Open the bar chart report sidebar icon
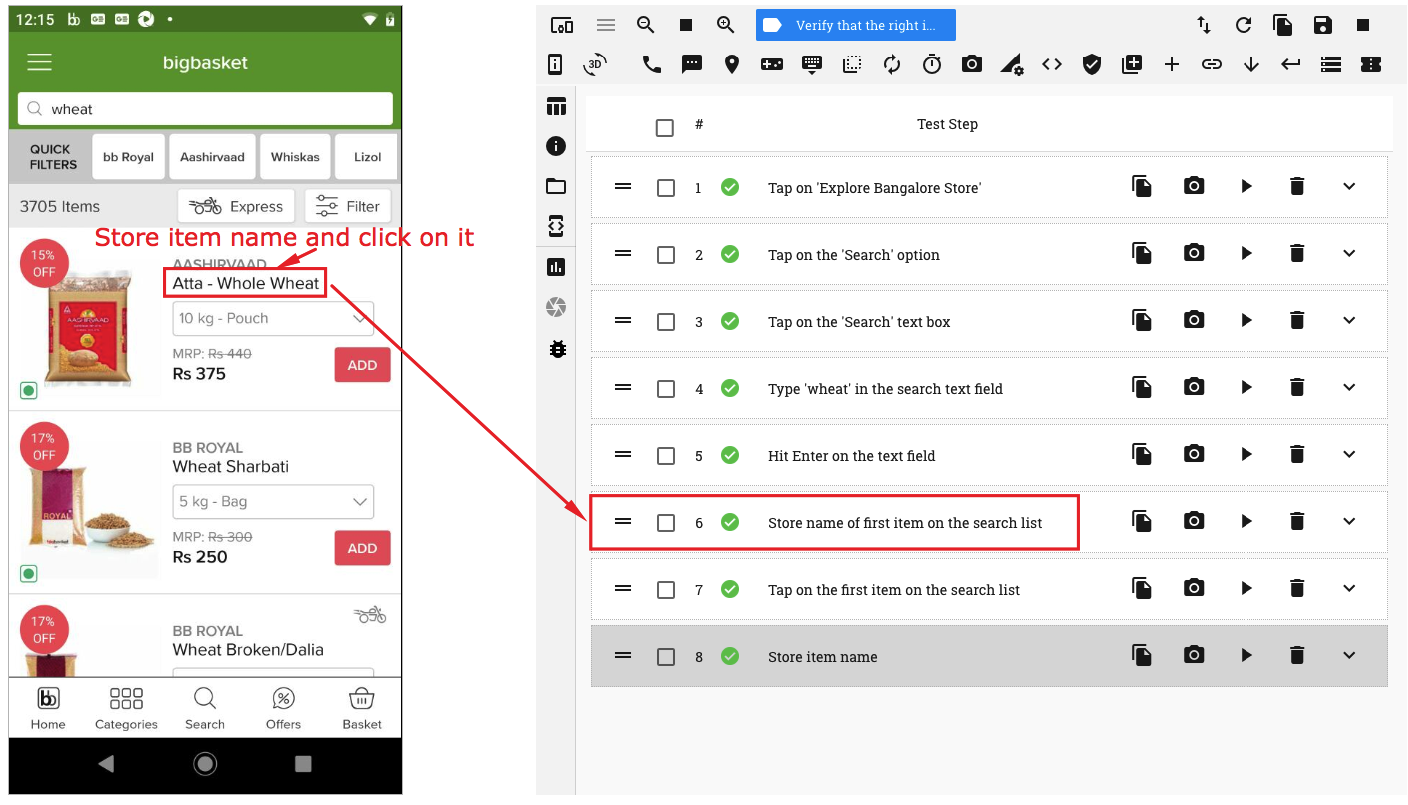1408x805 pixels. point(556,267)
